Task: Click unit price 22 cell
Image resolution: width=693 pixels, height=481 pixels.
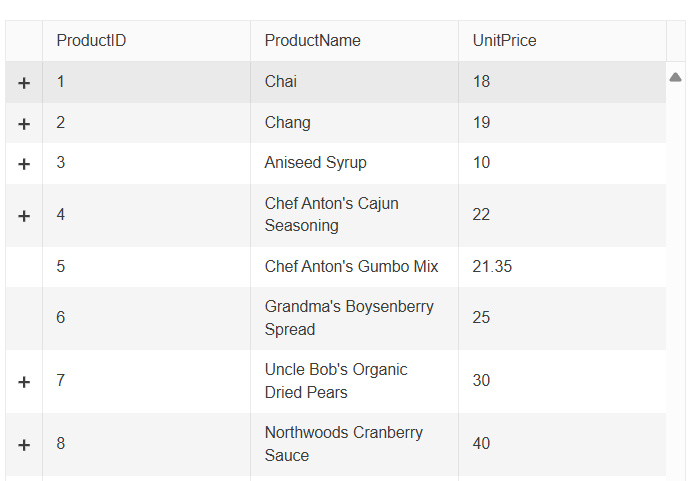Action: tap(482, 215)
